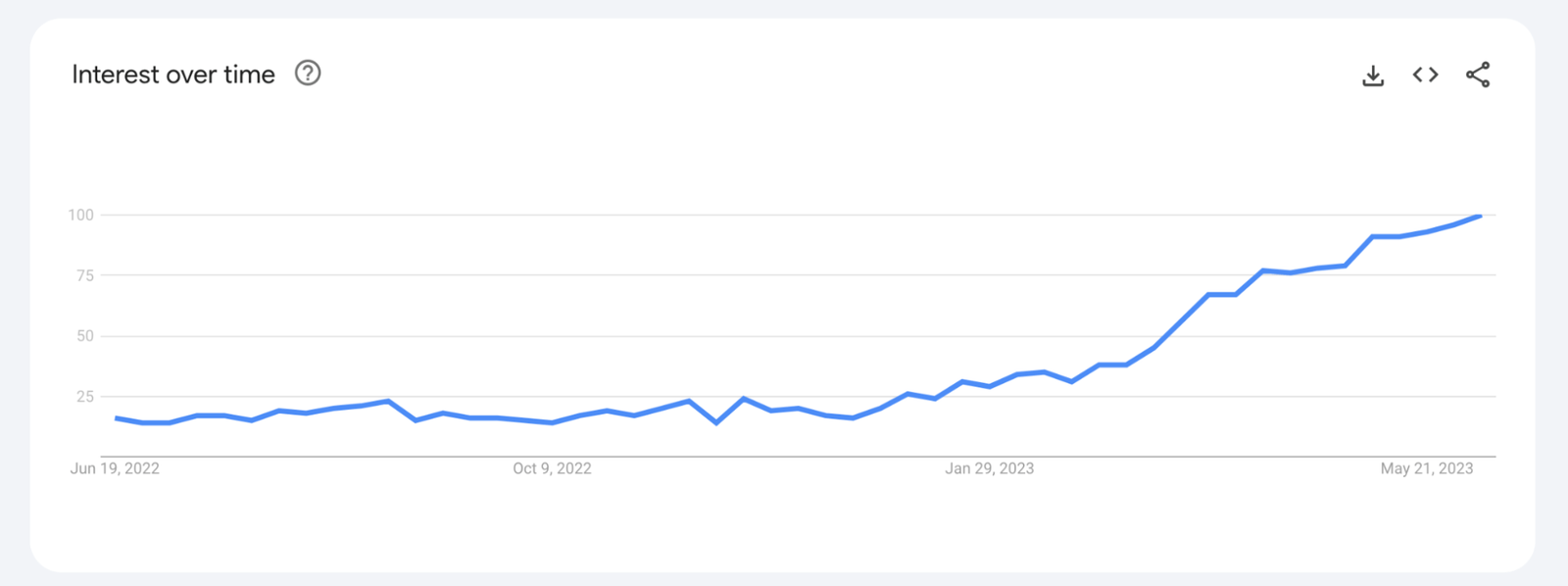Click the sharp V-shaped dip before Jan 2023

[x=717, y=422]
